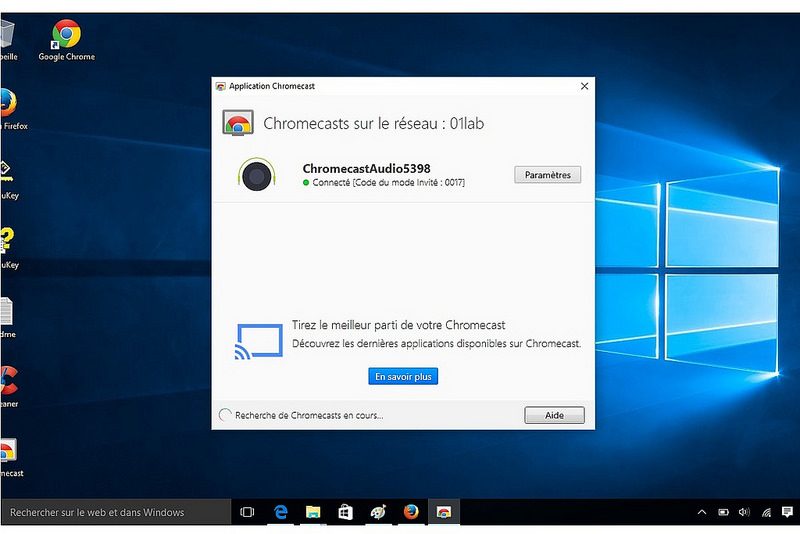The height and width of the screenshot is (534, 800).
Task: Open Task View from the taskbar
Action: (248, 512)
